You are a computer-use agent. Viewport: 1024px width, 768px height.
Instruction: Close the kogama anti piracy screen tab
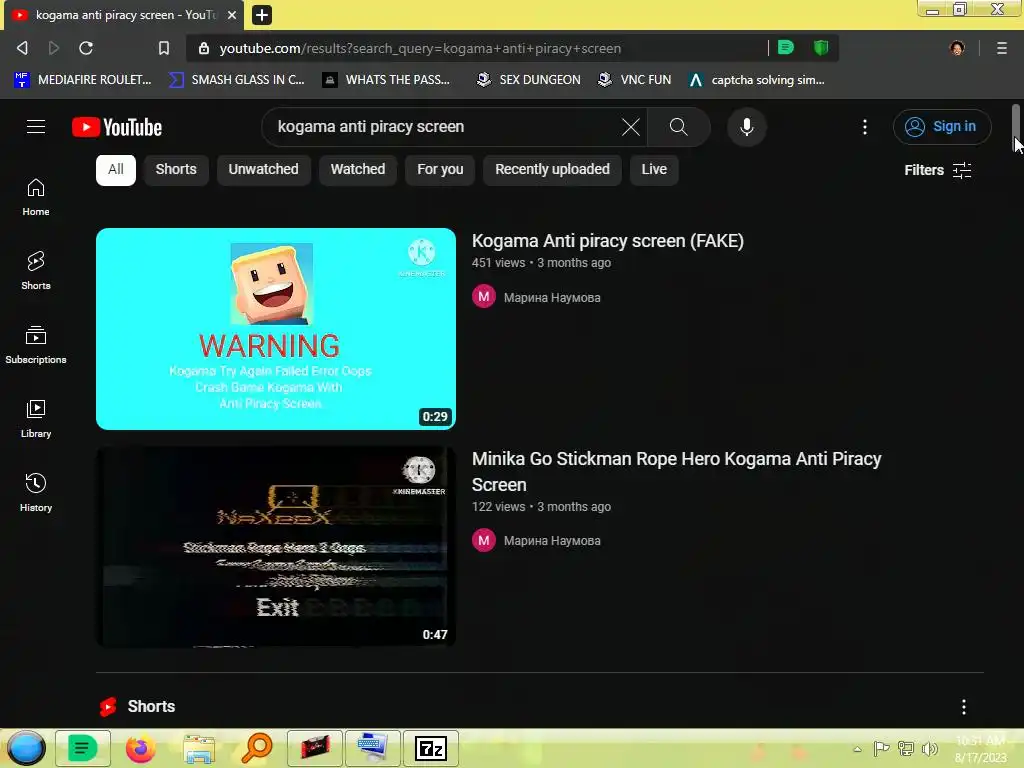tap(232, 14)
